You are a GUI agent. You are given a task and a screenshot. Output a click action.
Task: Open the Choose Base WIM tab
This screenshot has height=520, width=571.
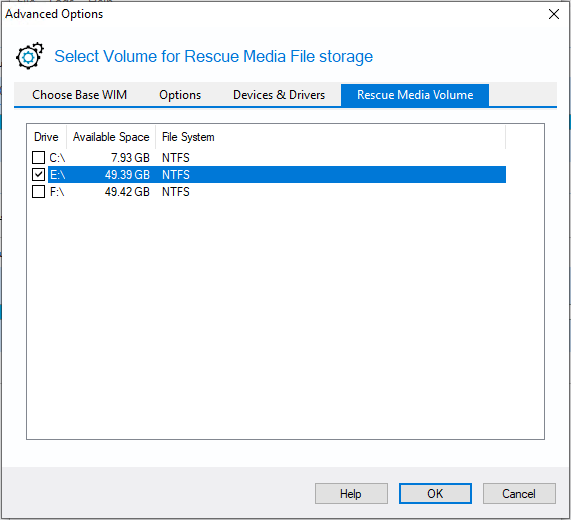coord(79,95)
